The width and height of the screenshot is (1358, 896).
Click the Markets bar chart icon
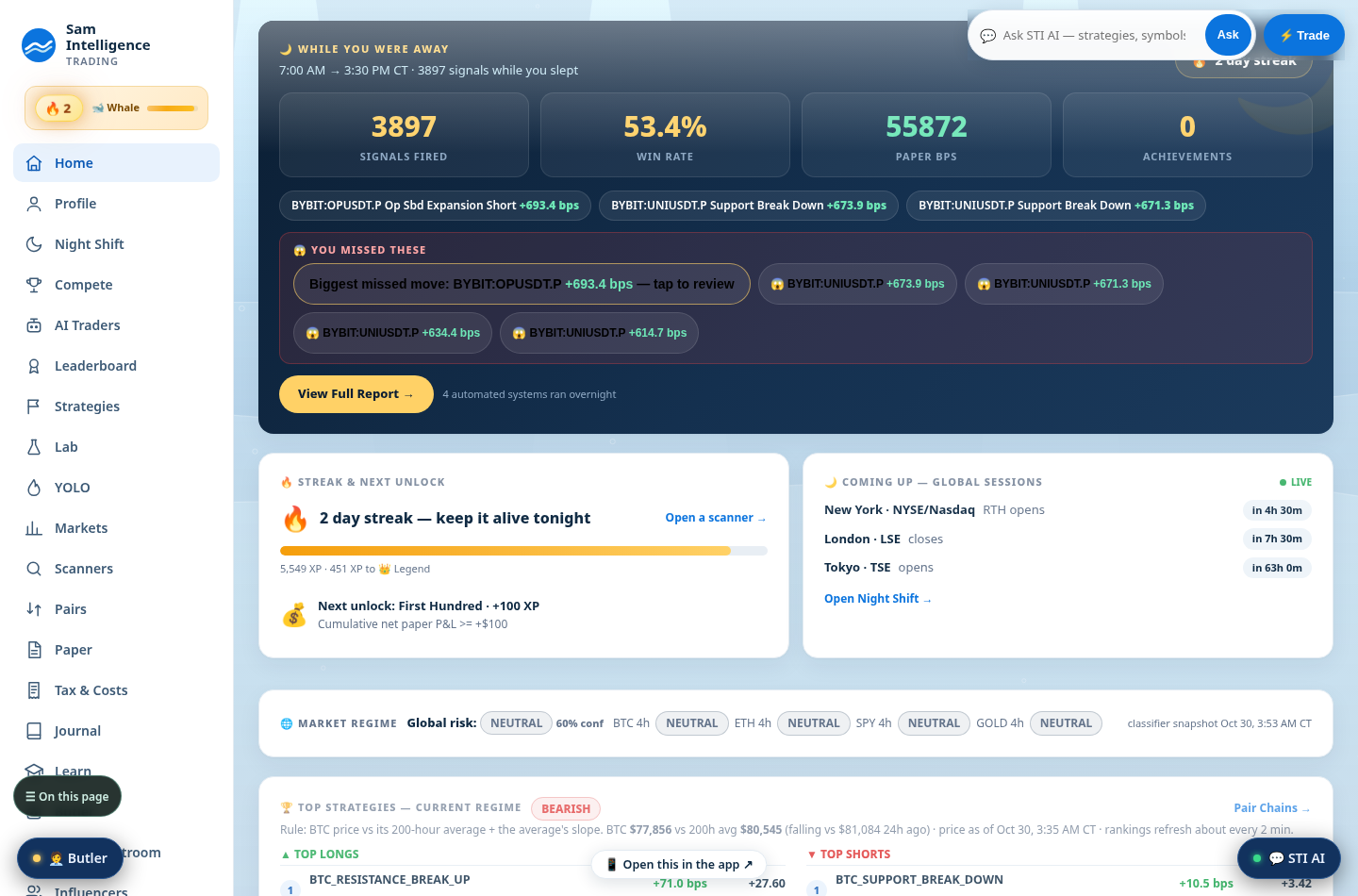pyautogui.click(x=34, y=528)
